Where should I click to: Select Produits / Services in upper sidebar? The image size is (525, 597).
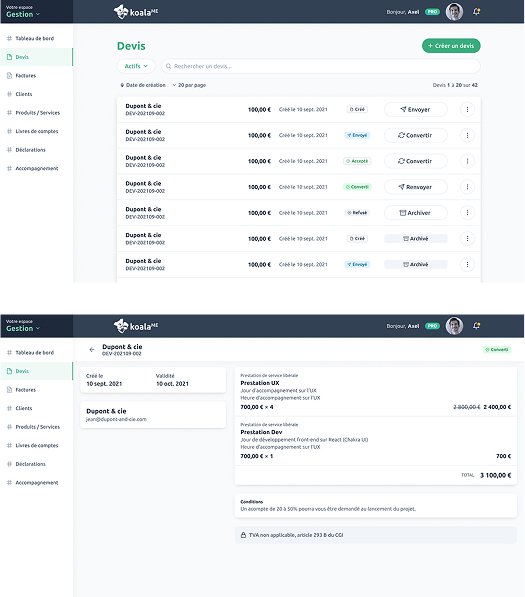point(37,113)
